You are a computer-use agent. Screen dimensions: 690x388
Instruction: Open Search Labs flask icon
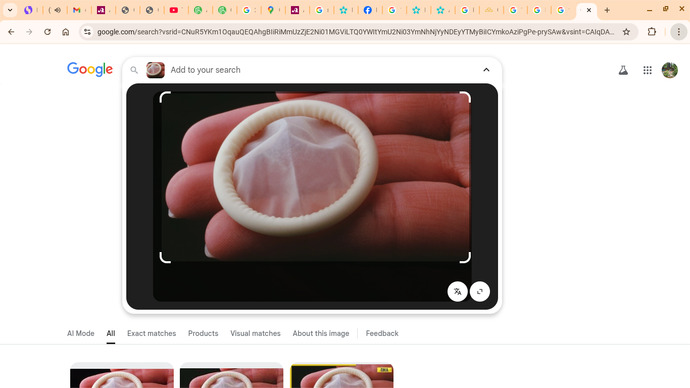[623, 70]
